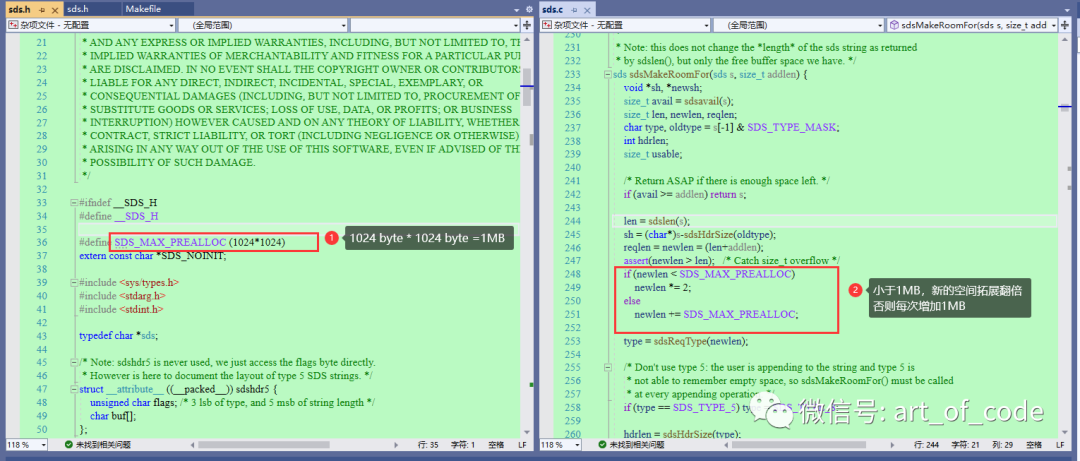Close the sds.c tab
1080x461 pixels.
585,9
